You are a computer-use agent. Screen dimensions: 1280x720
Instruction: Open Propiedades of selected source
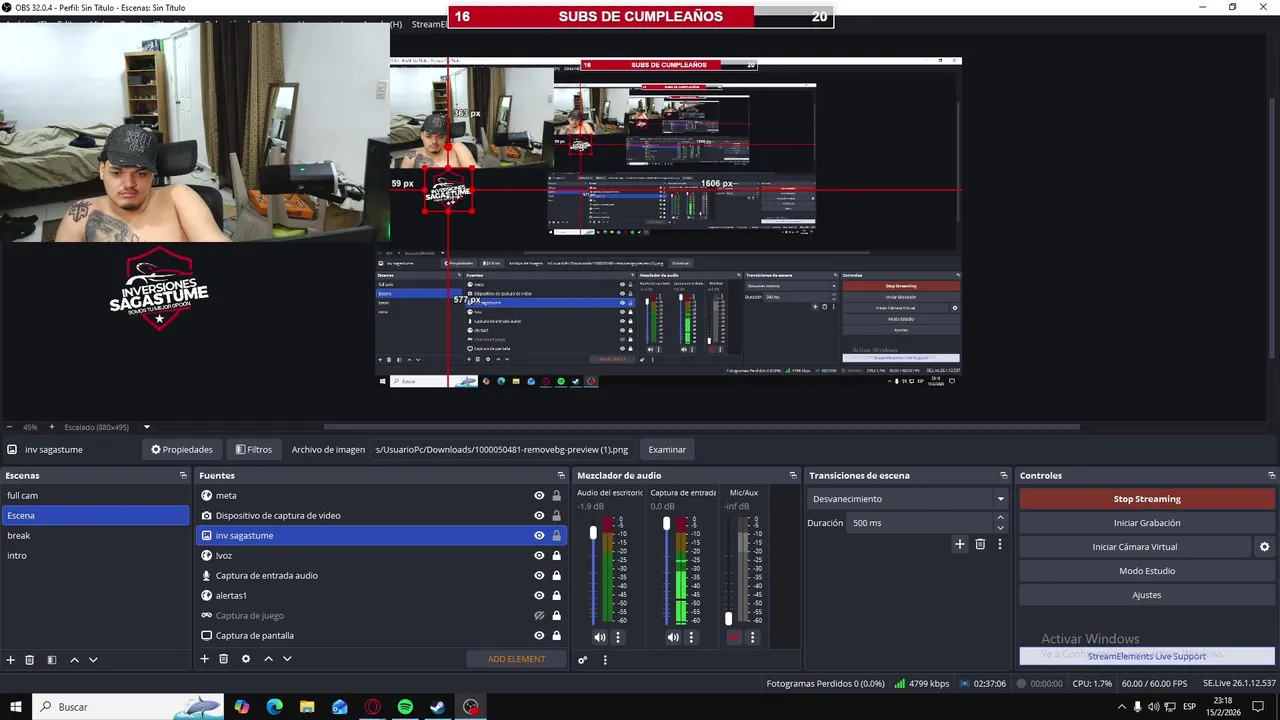coord(182,450)
